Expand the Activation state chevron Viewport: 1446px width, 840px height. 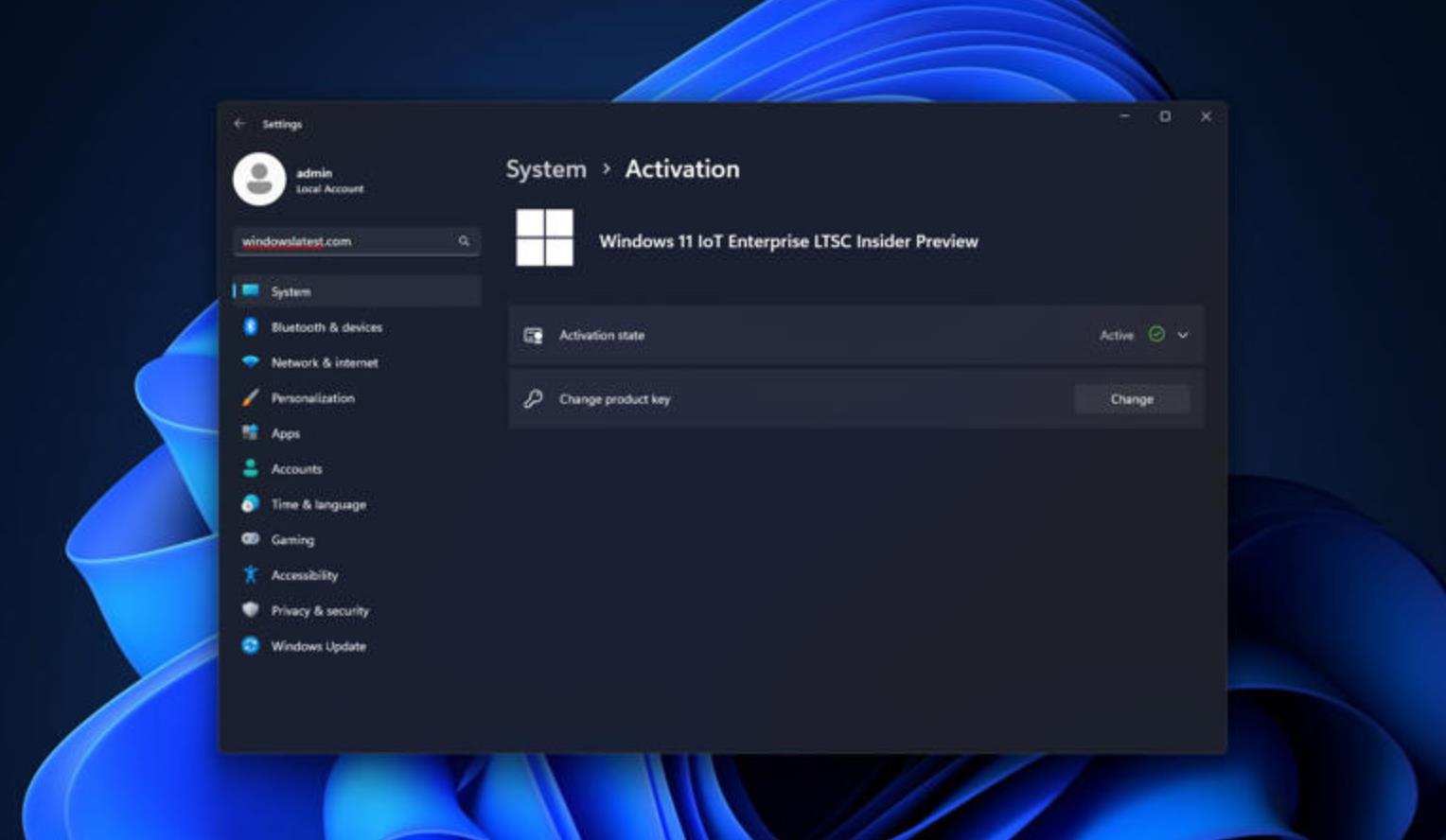click(1183, 335)
